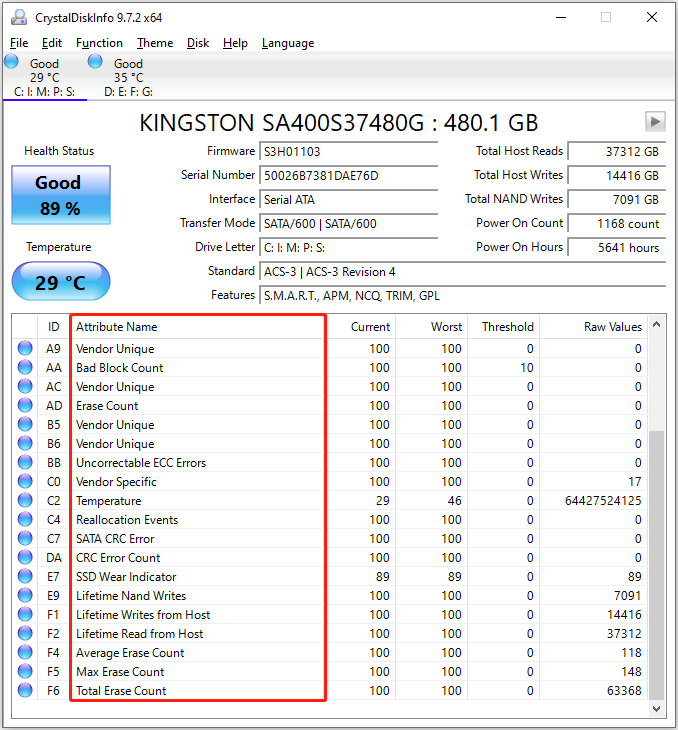Screen dimensions: 678x730
Task: Click the second disk's blue status orb in the top disk bar
Action: click(x=95, y=61)
